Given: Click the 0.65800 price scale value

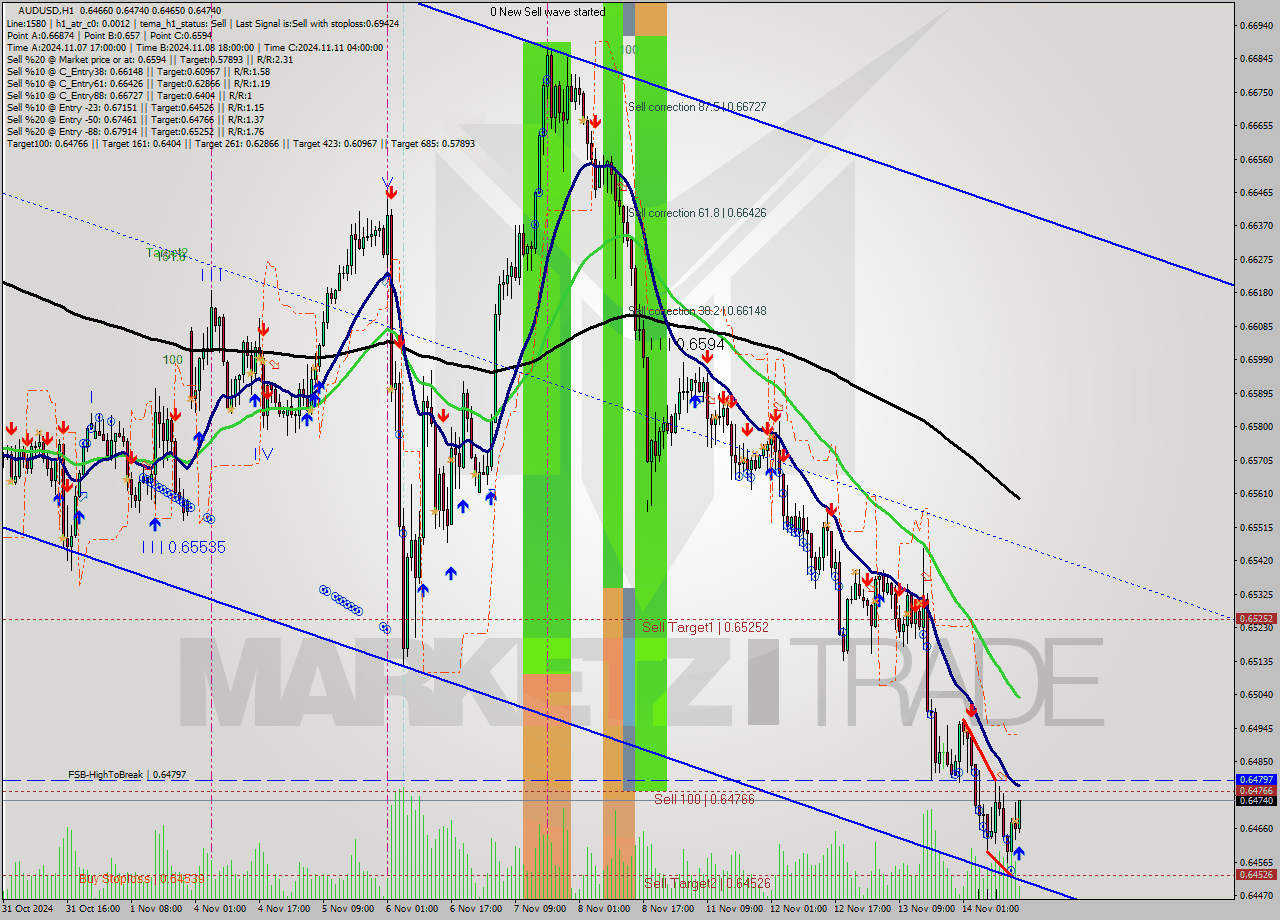Looking at the screenshot, I should 1255,427.
